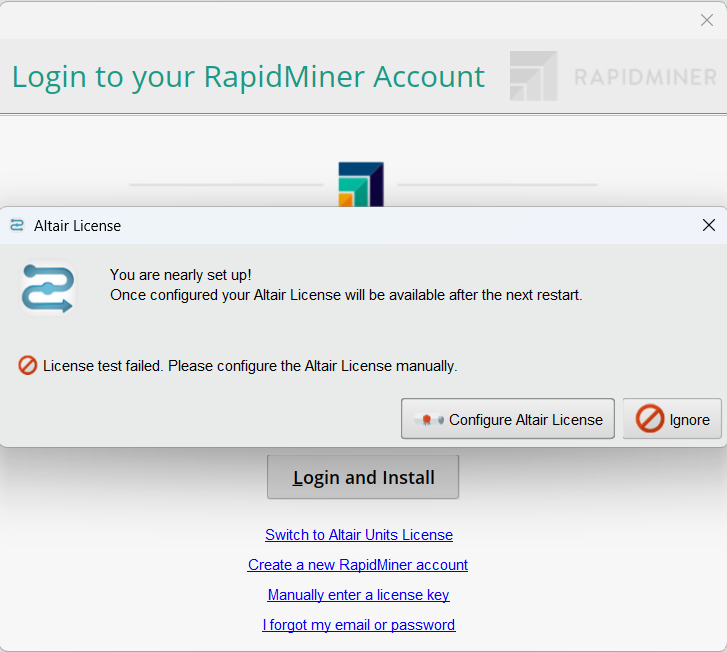Click the 'Once configured your Altair License' sentence
Screen dimensions: 727x652
tap(346, 295)
